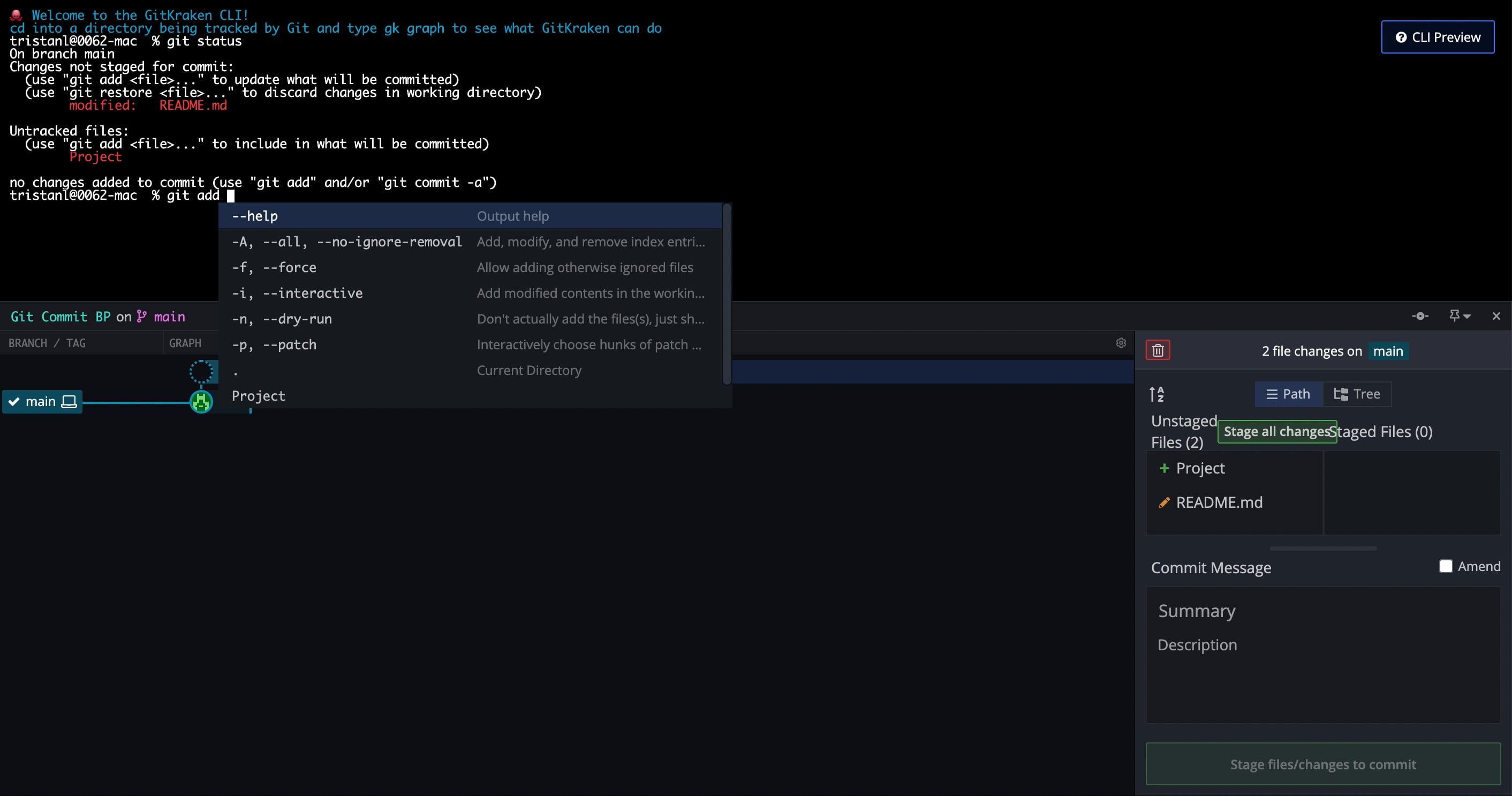The image size is (1512, 796).
Task: Click the 2 file changes on text
Action: coord(1312,351)
